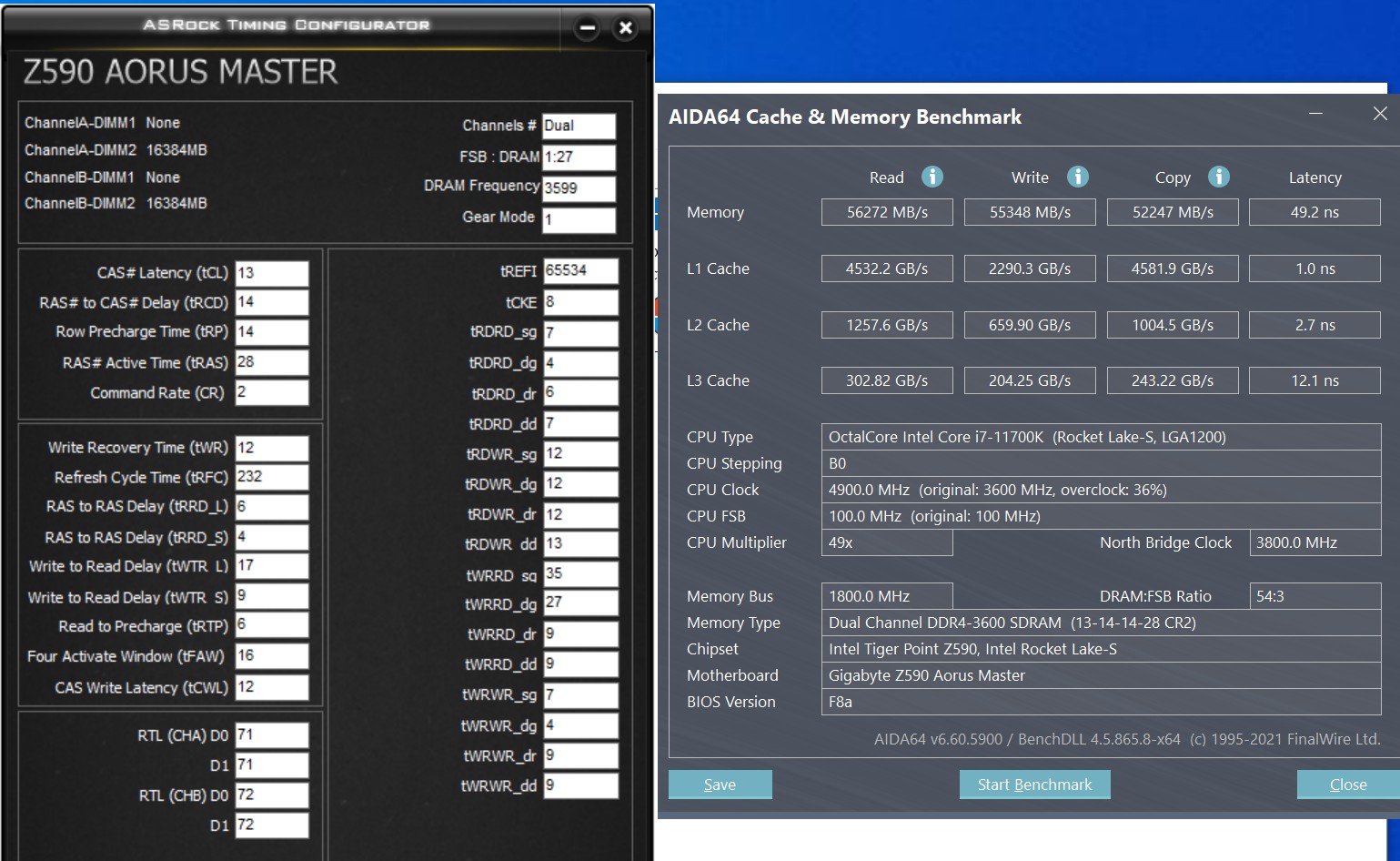Click the Memory Bus value 1800.0 MHz

click(x=887, y=596)
